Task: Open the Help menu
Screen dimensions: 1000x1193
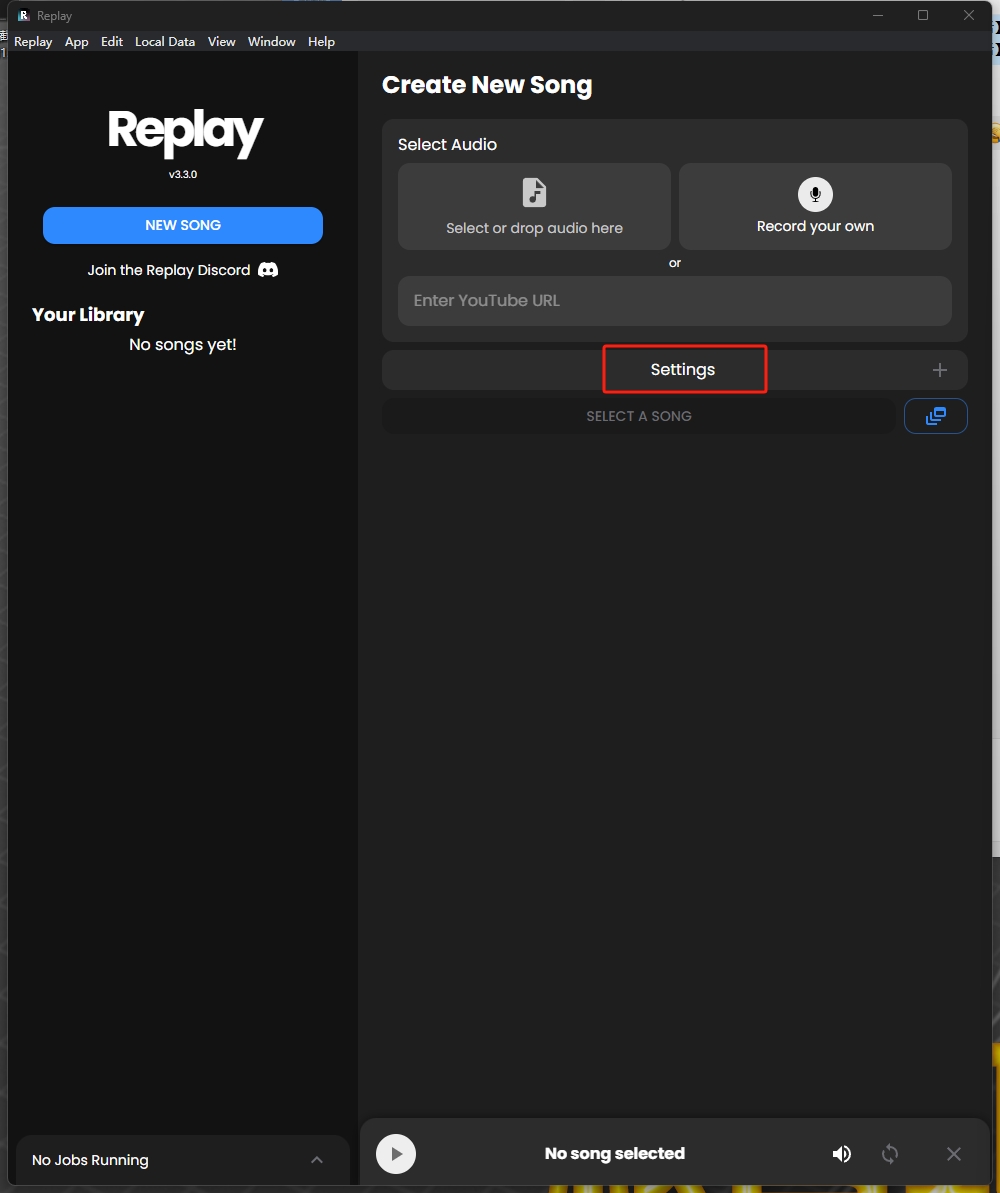Action: (321, 42)
